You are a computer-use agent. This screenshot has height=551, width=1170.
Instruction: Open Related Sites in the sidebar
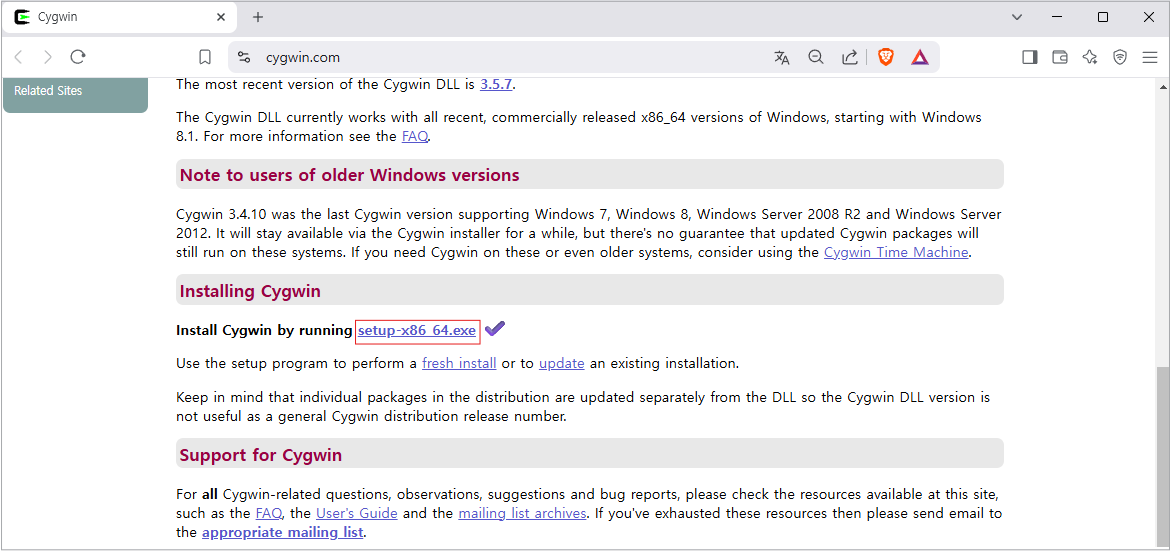tap(49, 91)
